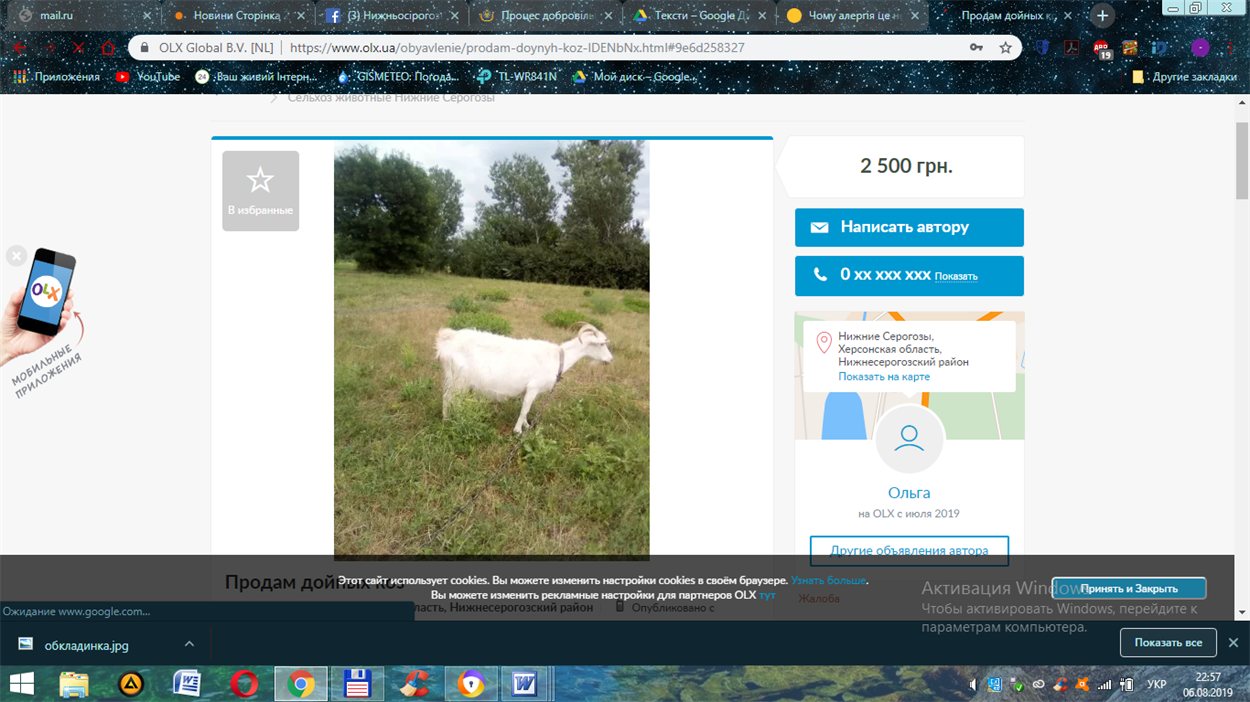Open the Windows Start menu
The image size is (1250, 702).
pyautogui.click(x=21, y=684)
